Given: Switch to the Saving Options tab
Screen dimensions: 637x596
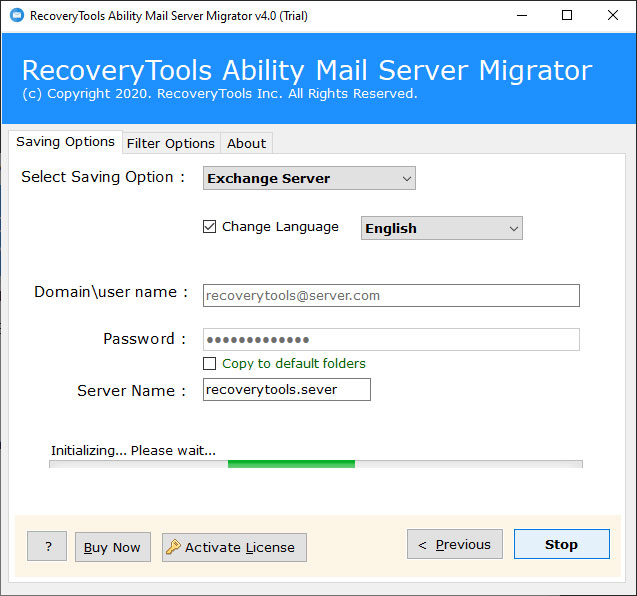Looking at the screenshot, I should pos(65,142).
